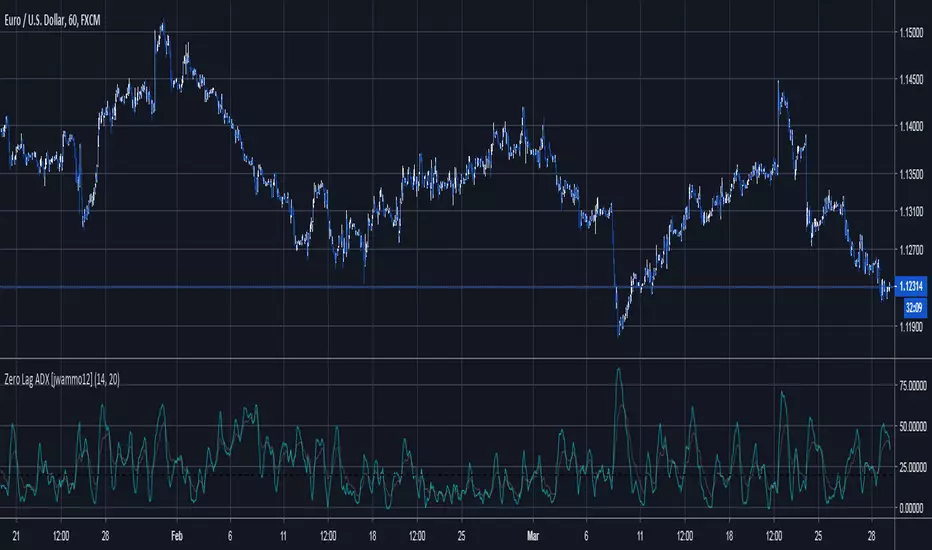932x550 pixels.
Task: Click the 1.15000 price axis label
Action: coord(912,33)
